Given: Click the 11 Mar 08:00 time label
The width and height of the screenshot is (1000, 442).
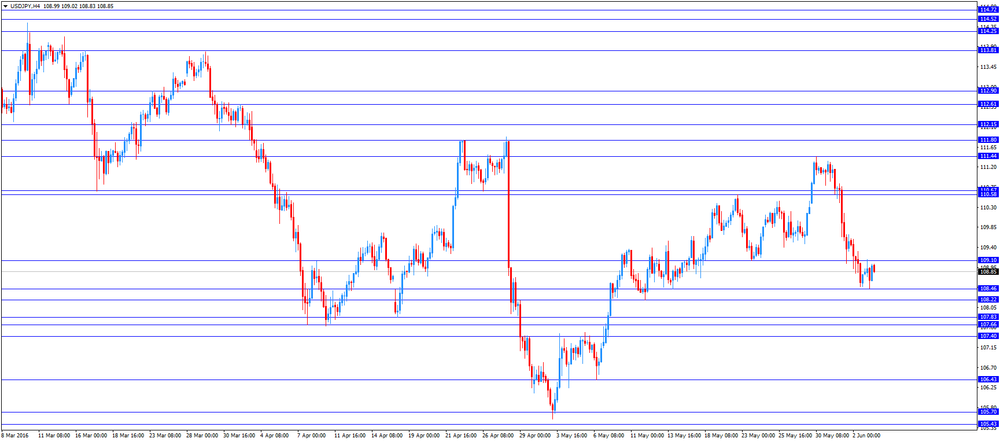Looking at the screenshot, I should click(x=54, y=436).
